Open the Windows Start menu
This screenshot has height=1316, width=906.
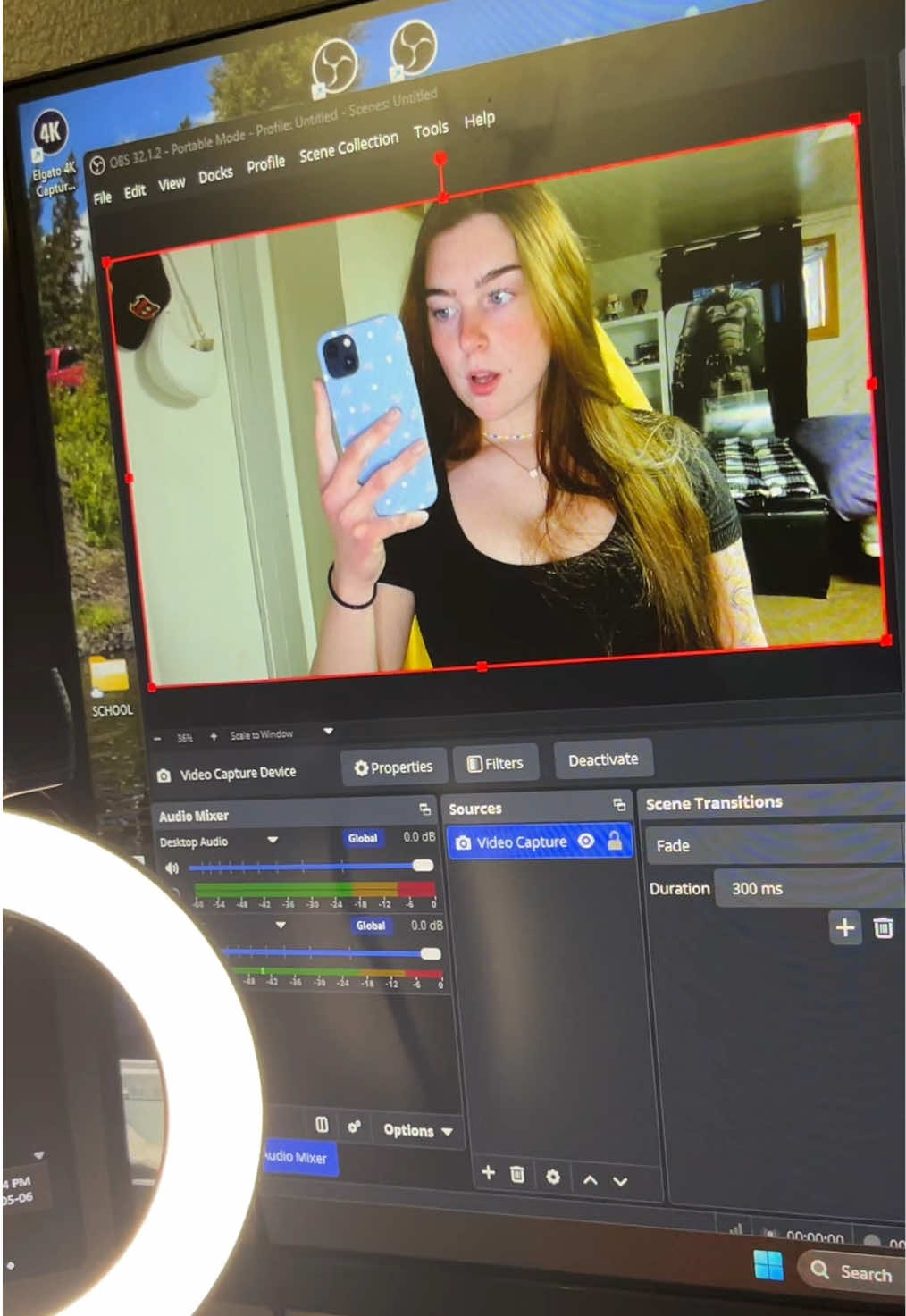point(768,1266)
